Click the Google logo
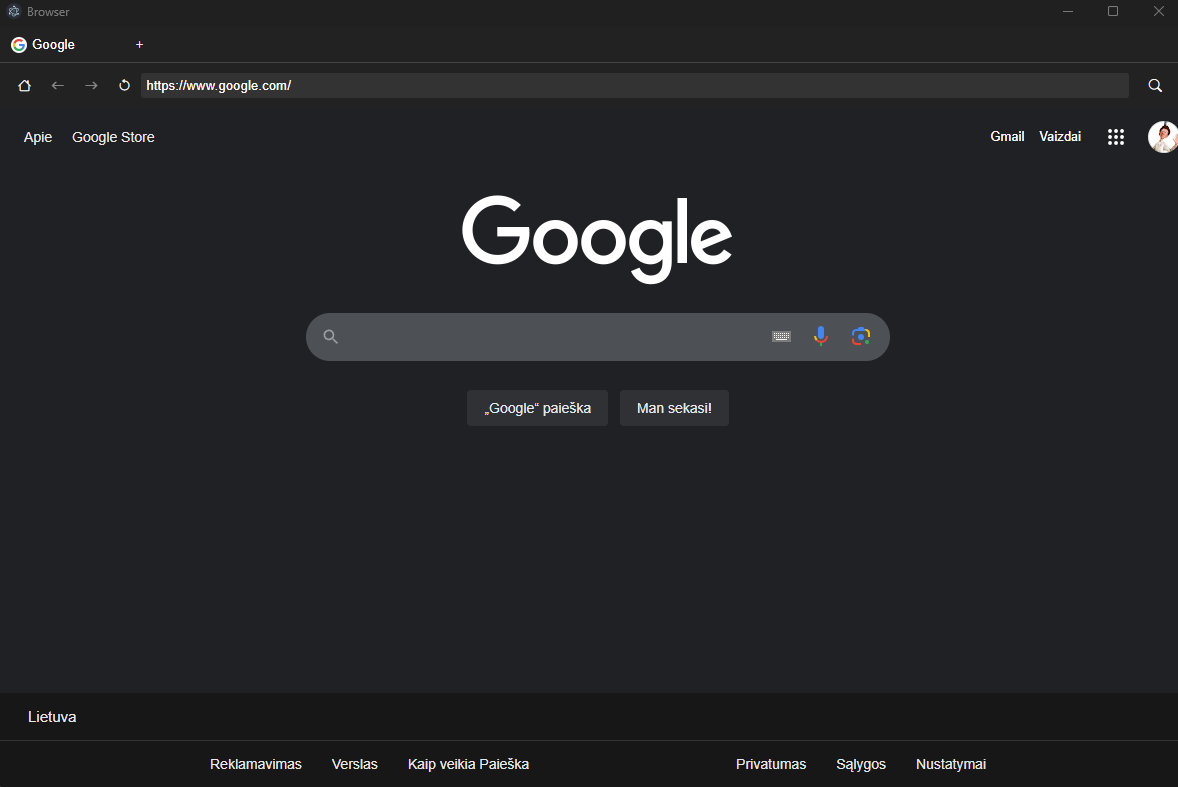The width and height of the screenshot is (1178, 787). point(597,239)
